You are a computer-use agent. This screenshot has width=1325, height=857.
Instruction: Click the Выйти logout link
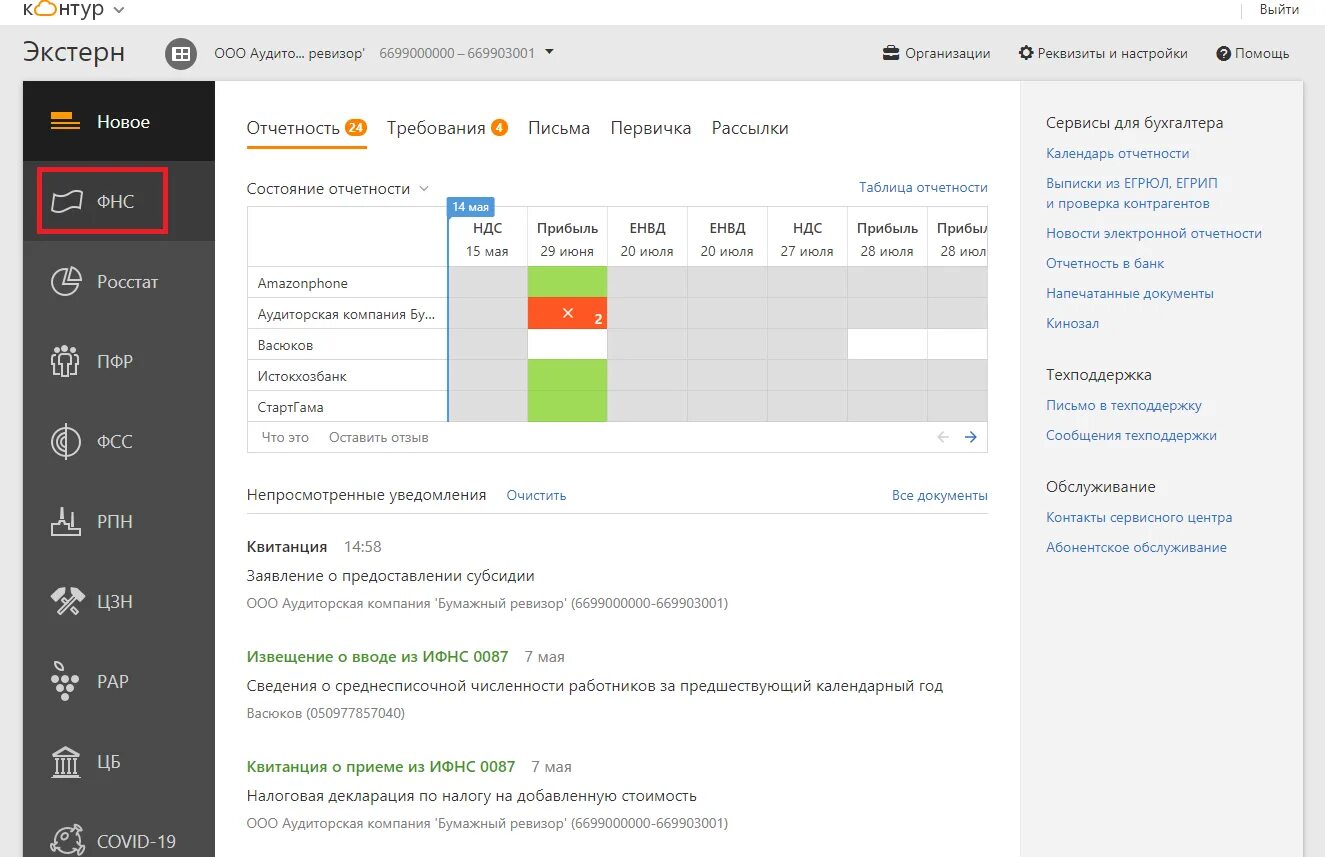(x=1280, y=9)
